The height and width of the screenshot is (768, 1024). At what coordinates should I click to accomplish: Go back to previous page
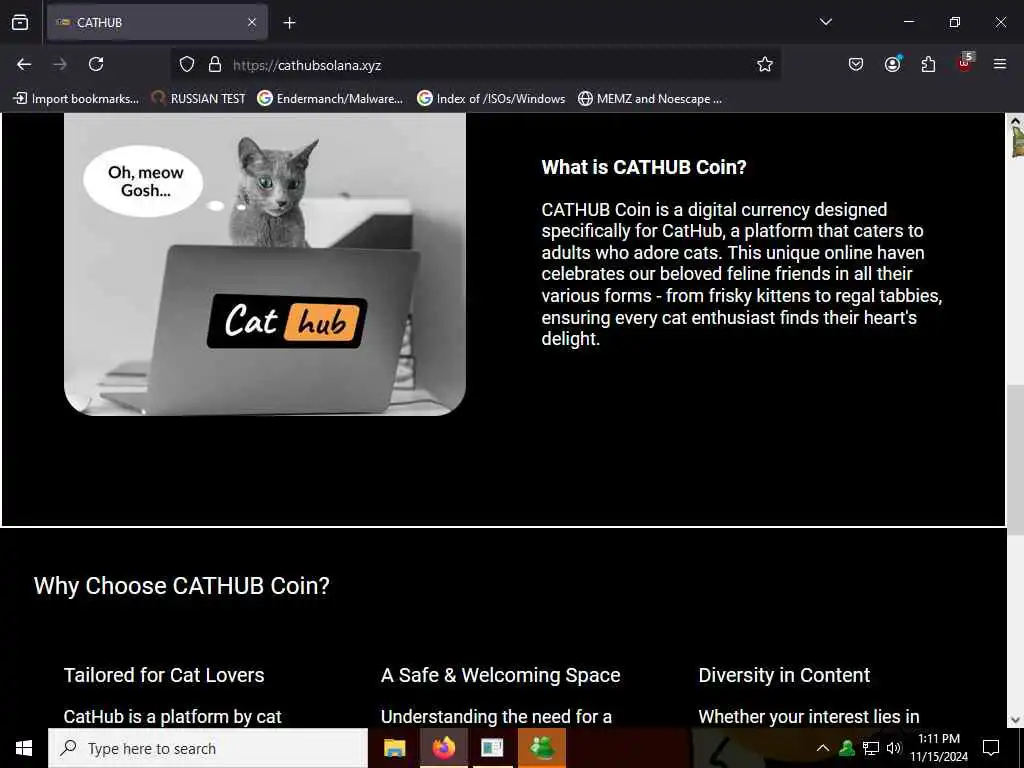tap(24, 64)
